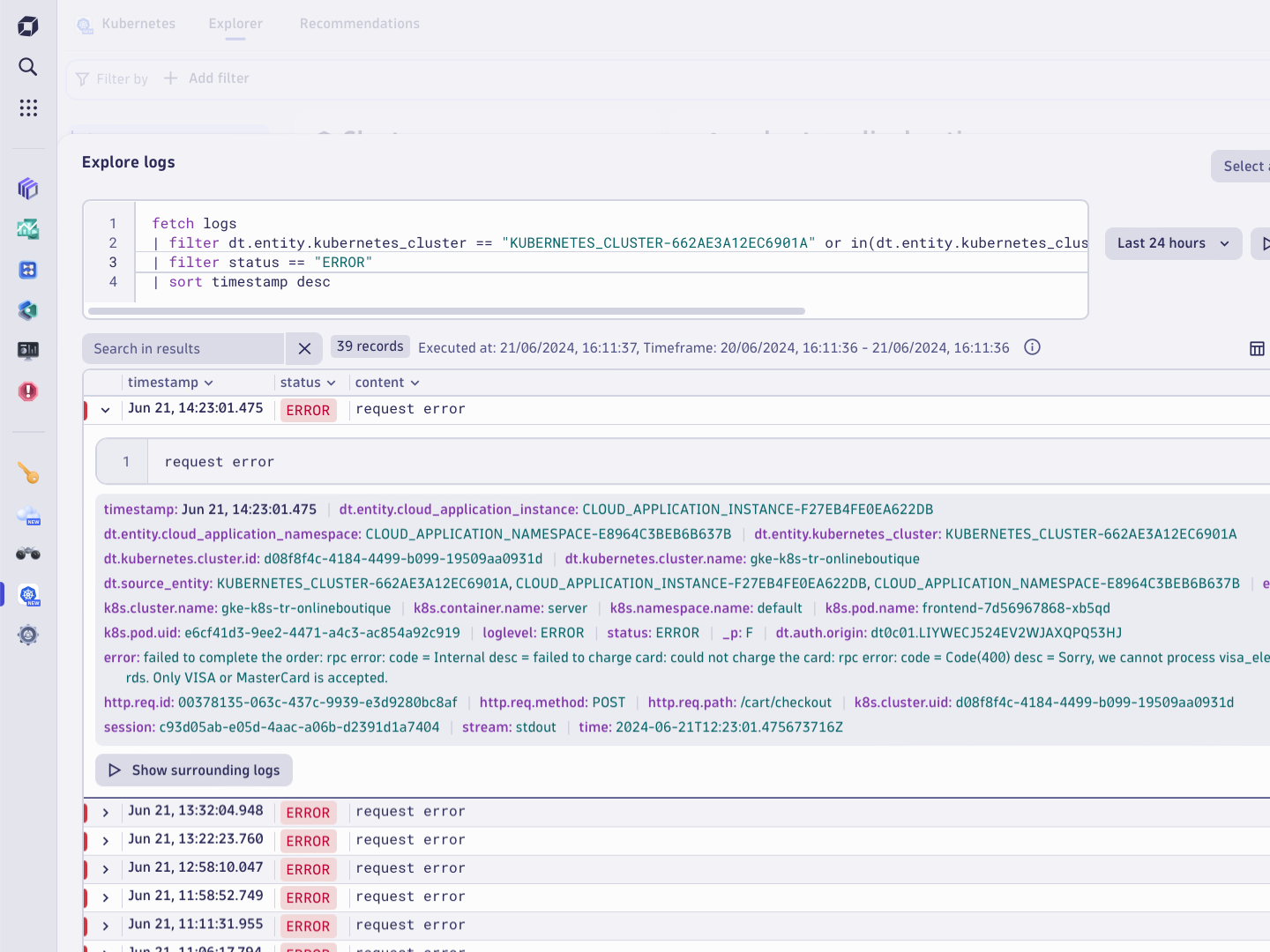Expand the Jun 21, 13:32:04.948 log row
Viewport: 1270px width, 952px height.
pyautogui.click(x=106, y=813)
